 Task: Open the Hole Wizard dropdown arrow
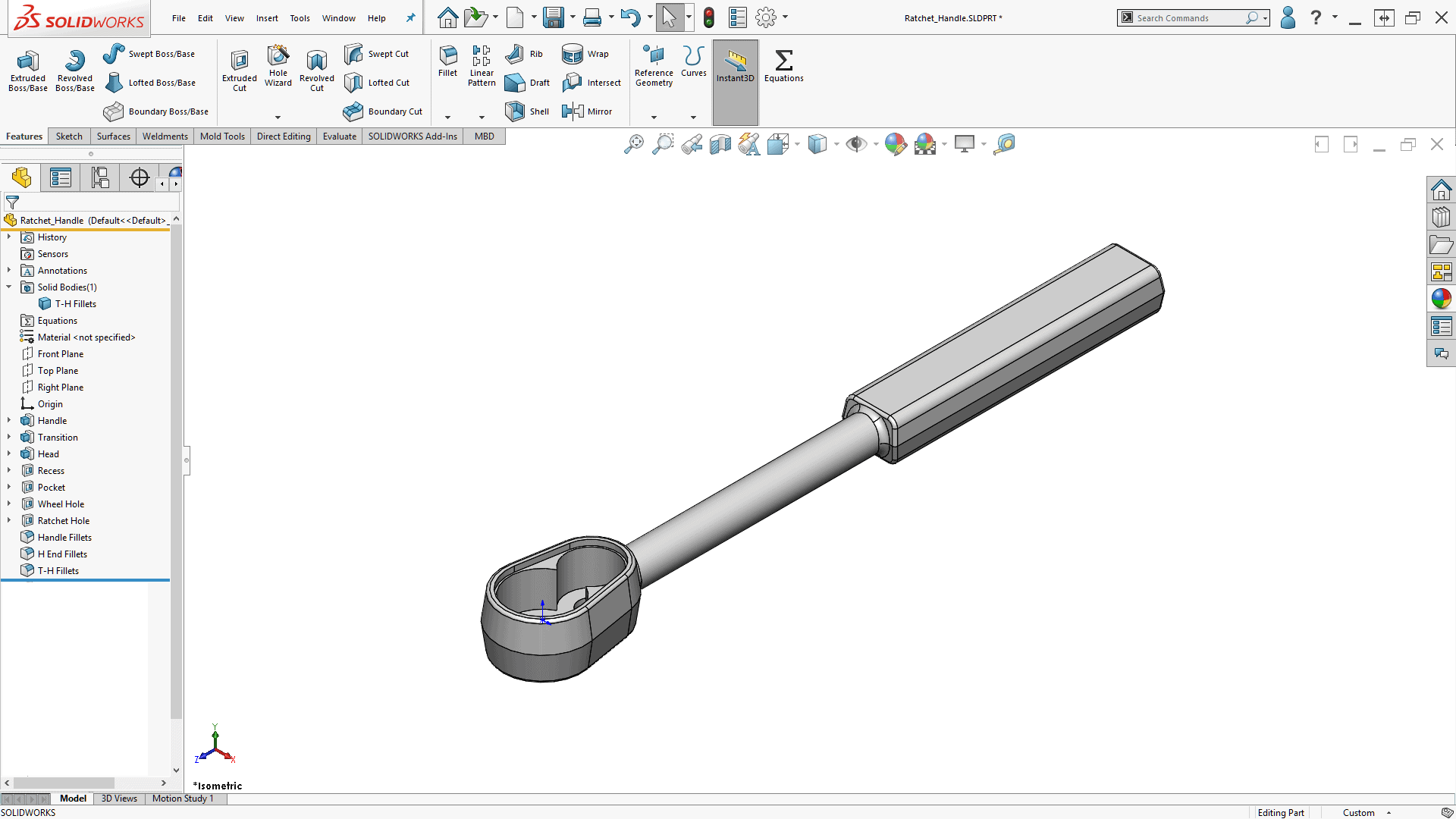coord(278,118)
